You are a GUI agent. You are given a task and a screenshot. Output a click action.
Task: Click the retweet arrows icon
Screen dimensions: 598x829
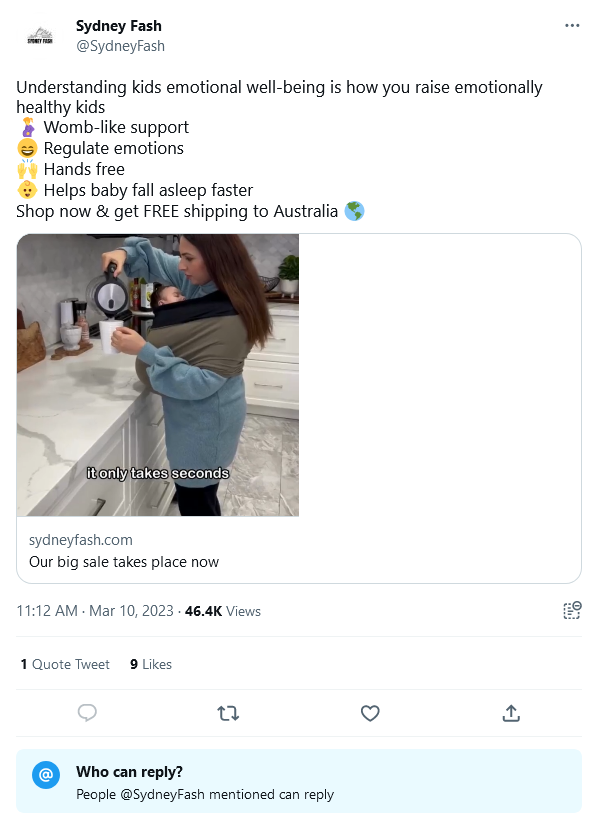pos(228,713)
